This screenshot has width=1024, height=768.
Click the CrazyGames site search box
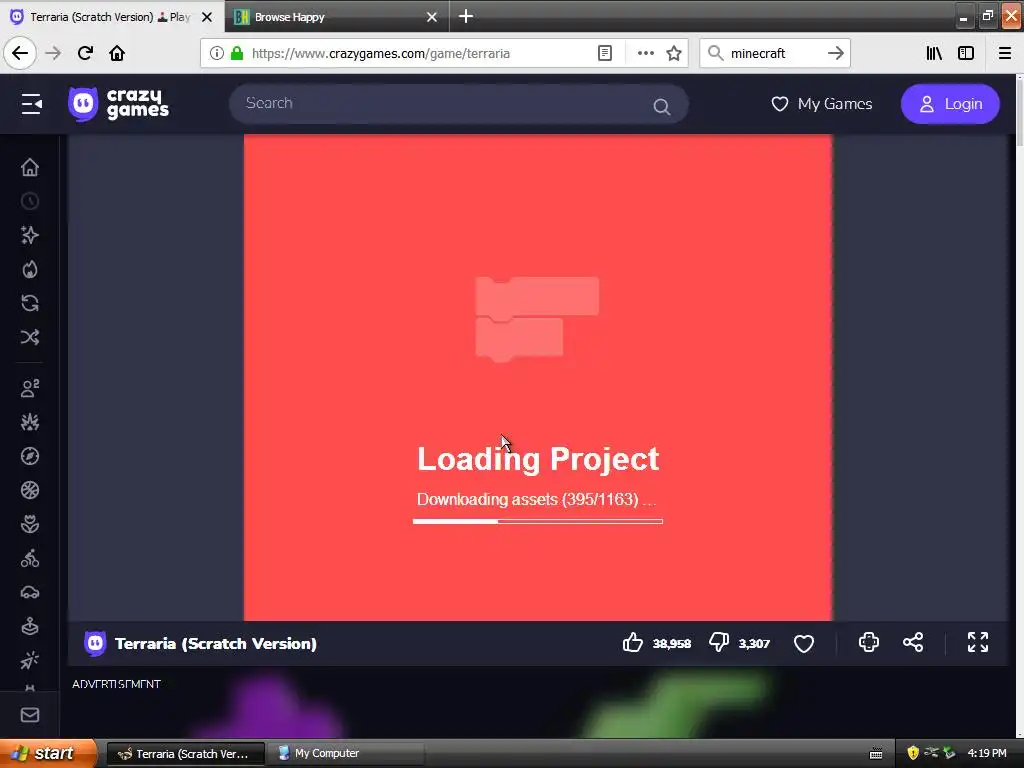pos(458,104)
